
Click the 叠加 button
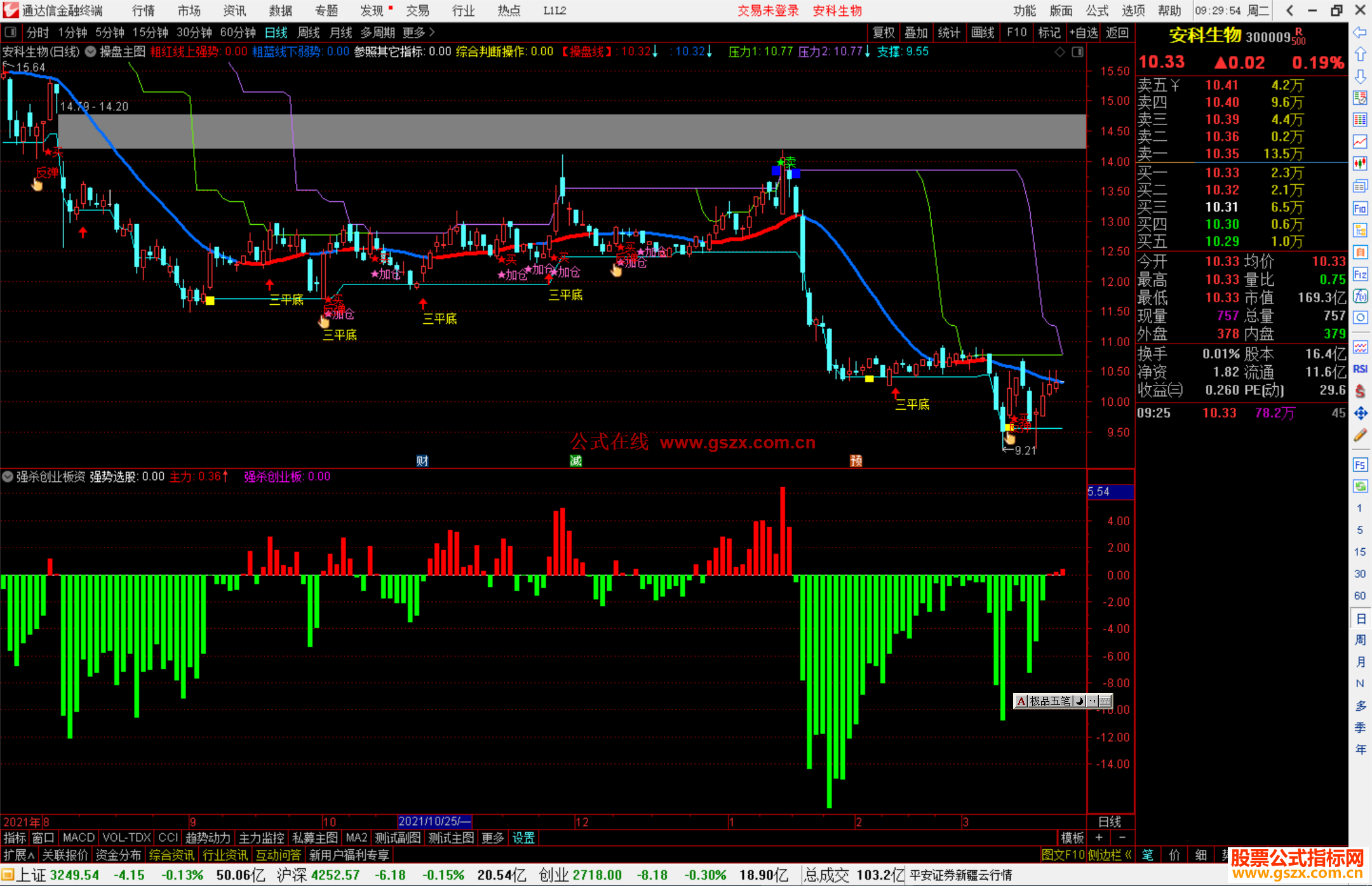[916, 32]
